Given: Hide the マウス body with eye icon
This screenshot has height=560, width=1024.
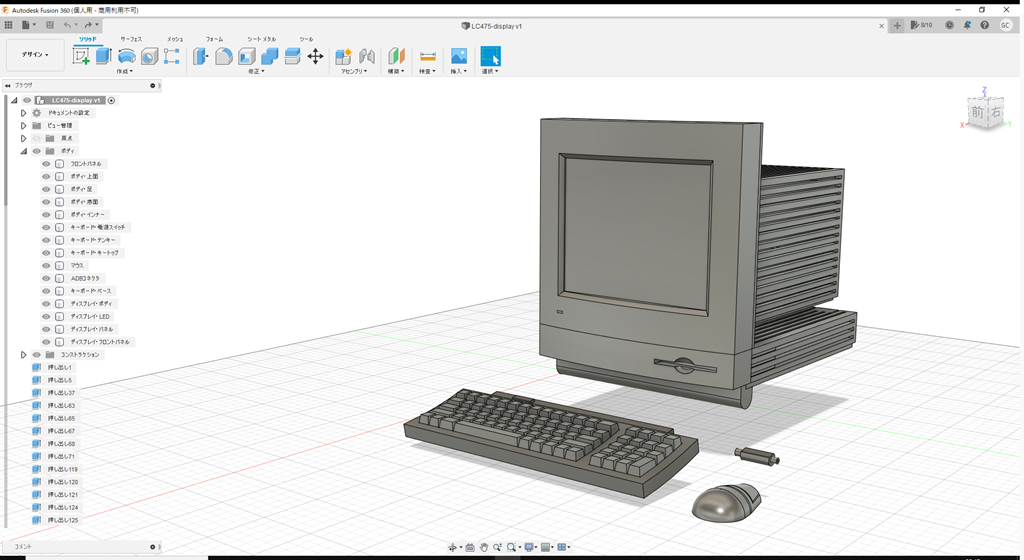Looking at the screenshot, I should [46, 266].
